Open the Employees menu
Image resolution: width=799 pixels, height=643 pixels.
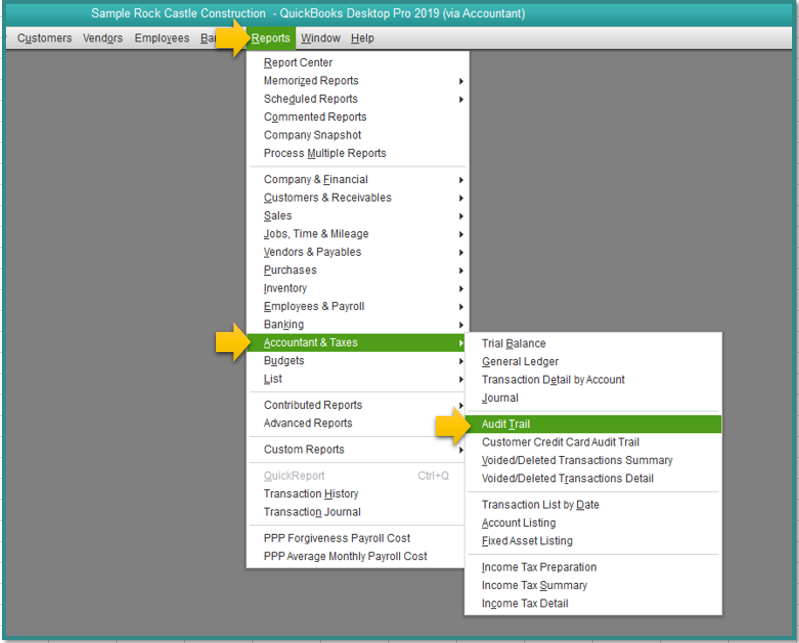pyautogui.click(x=162, y=38)
